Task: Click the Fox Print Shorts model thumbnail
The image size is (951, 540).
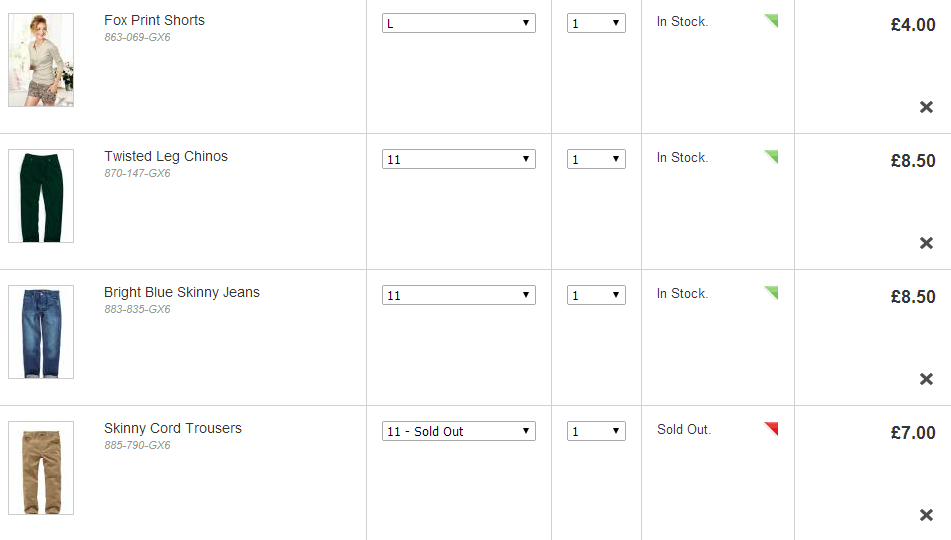Action: pos(41,60)
